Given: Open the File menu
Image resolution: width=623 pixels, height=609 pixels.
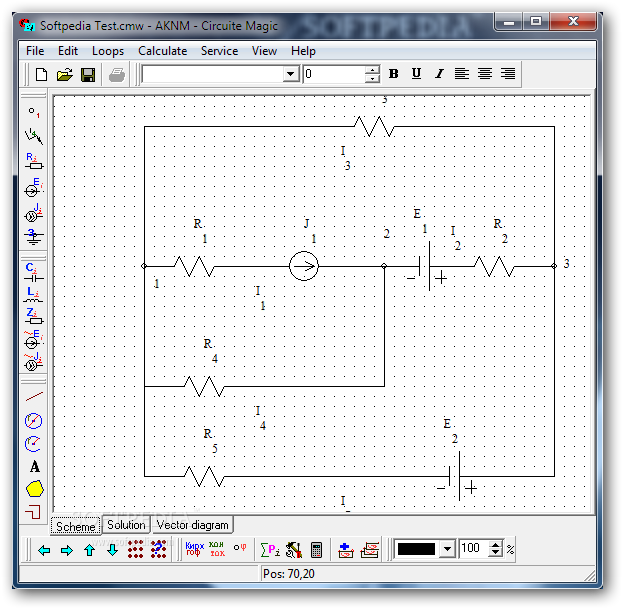Looking at the screenshot, I should 35,51.
